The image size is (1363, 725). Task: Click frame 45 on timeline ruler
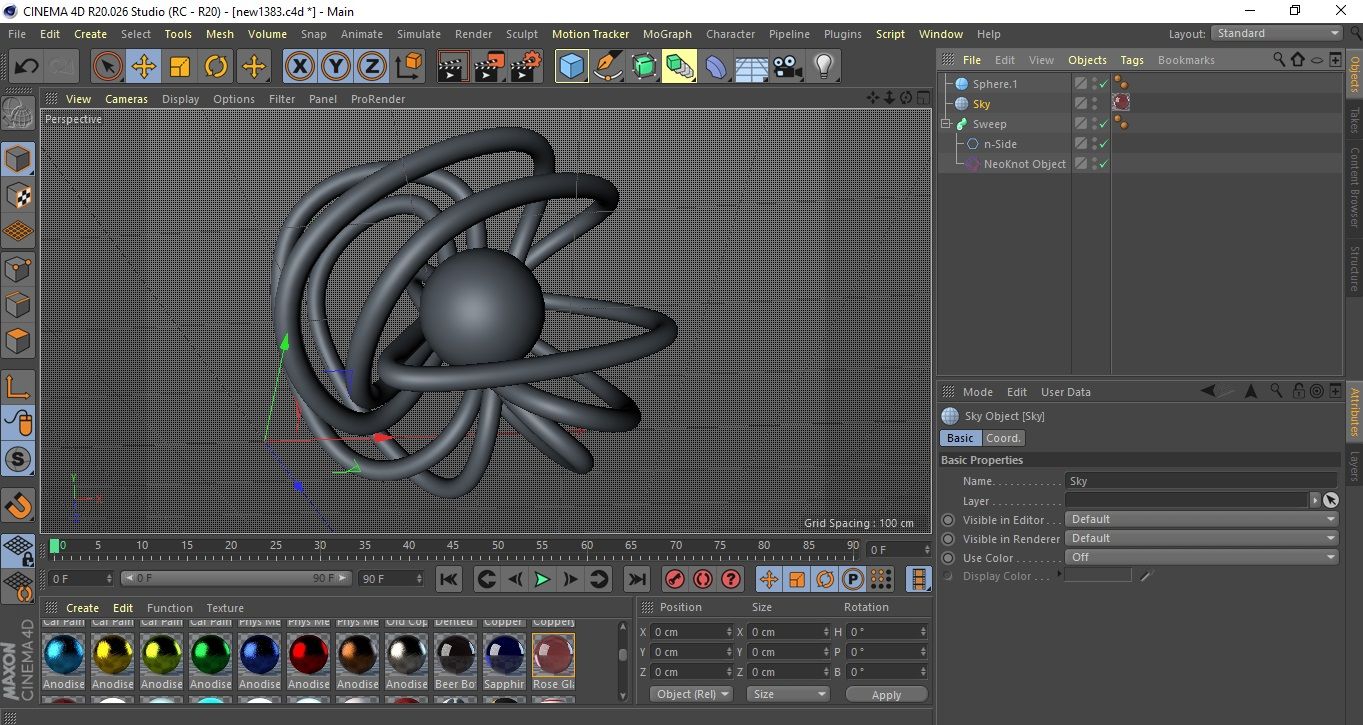coord(453,546)
